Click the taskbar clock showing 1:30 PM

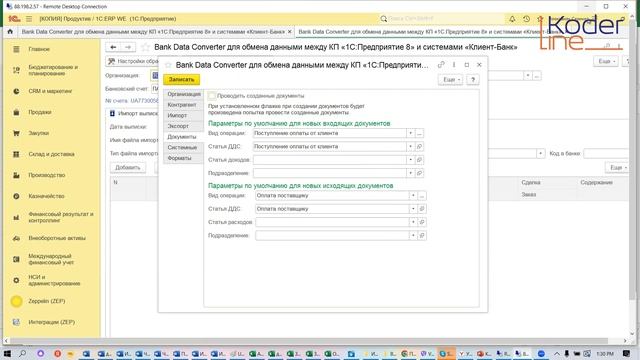point(604,353)
